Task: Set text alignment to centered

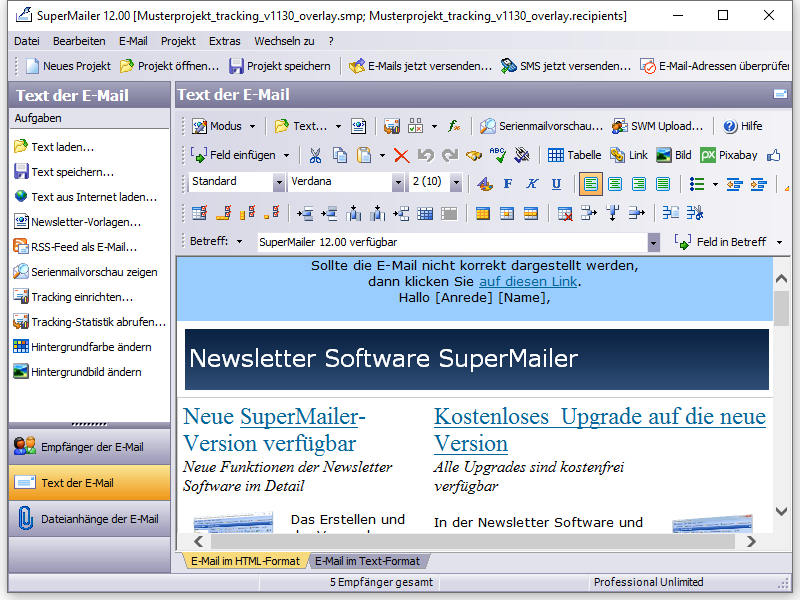Action: (615, 184)
